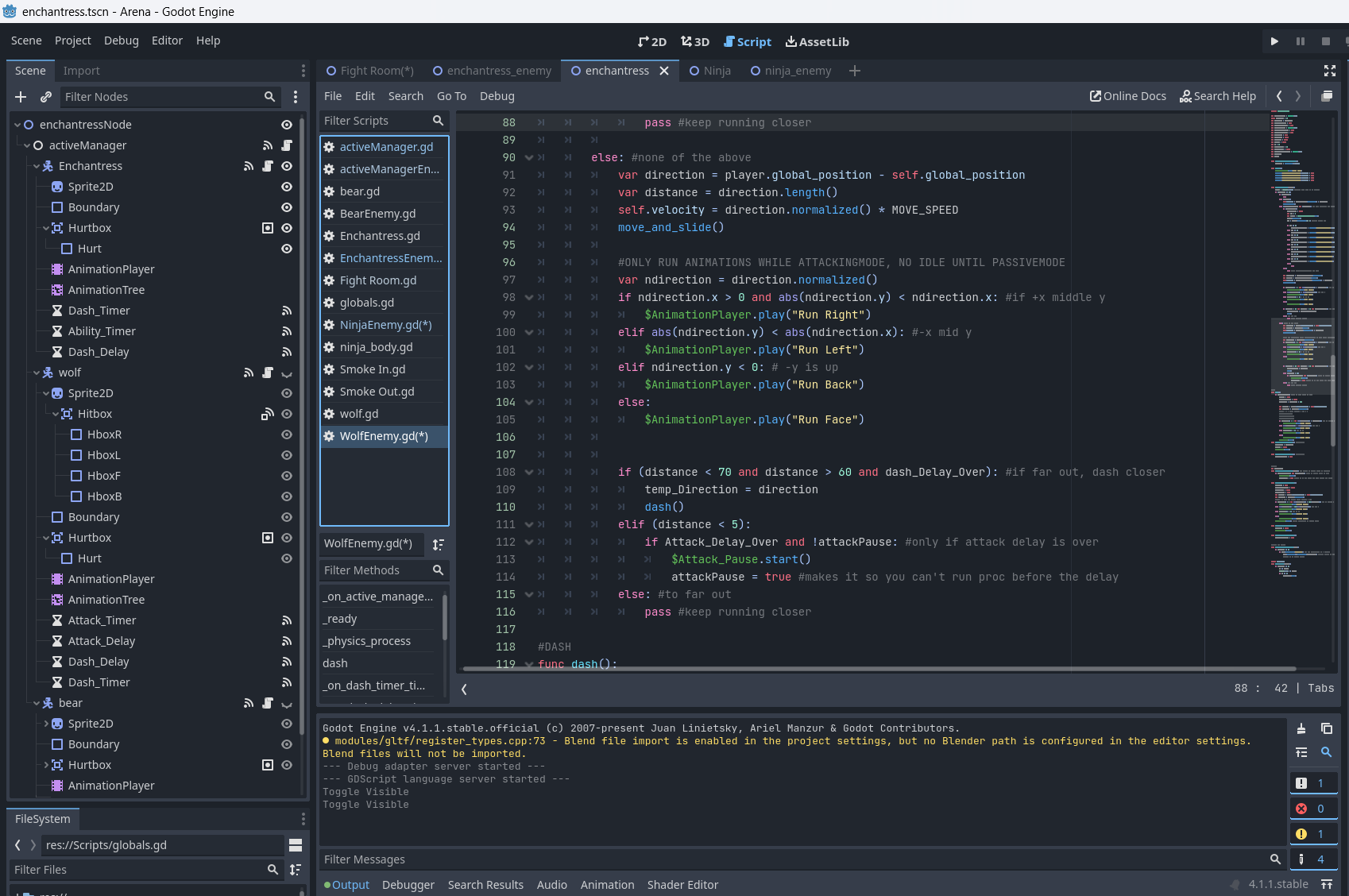The image size is (1349, 896).
Task: Collapse the activeManager node
Action: point(27,145)
